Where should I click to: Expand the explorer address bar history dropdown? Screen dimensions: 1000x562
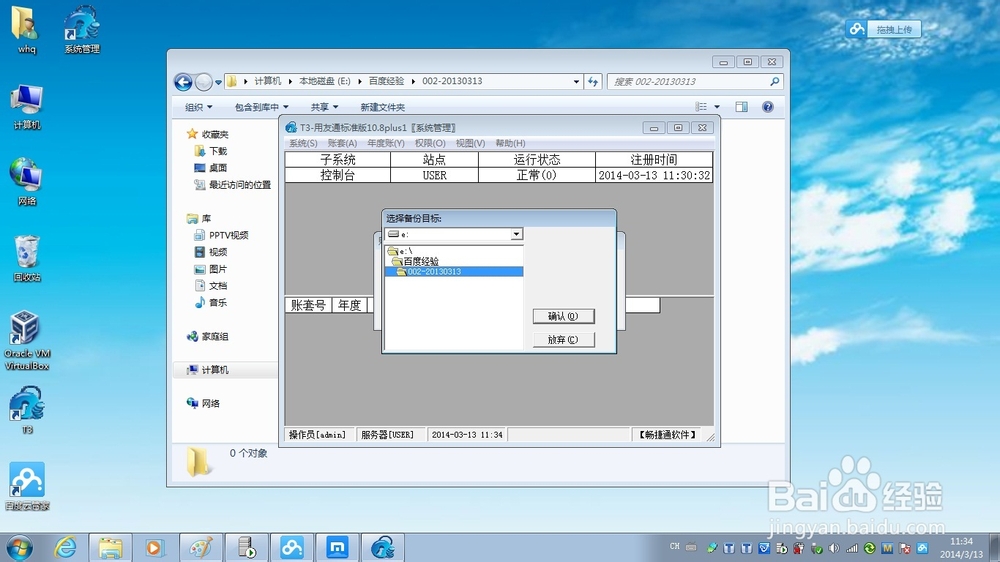click(577, 82)
